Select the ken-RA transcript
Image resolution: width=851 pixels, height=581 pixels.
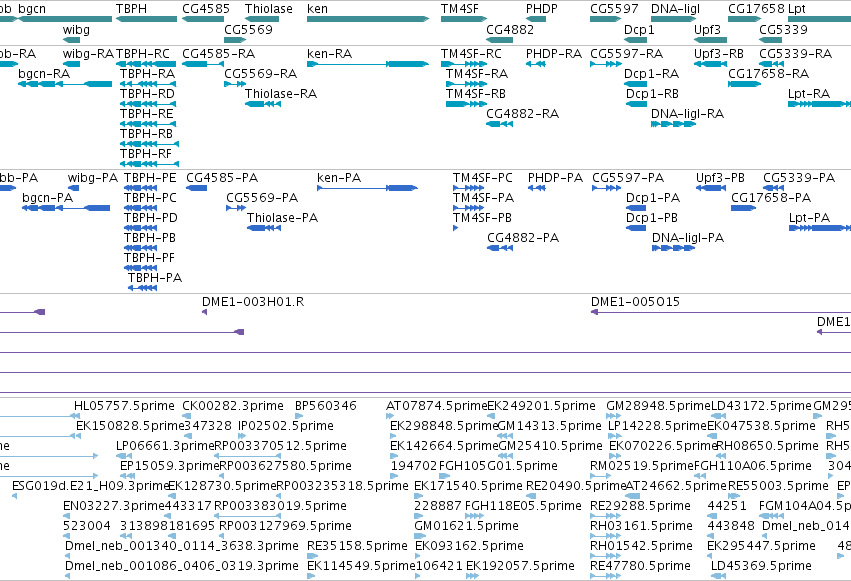(368, 64)
